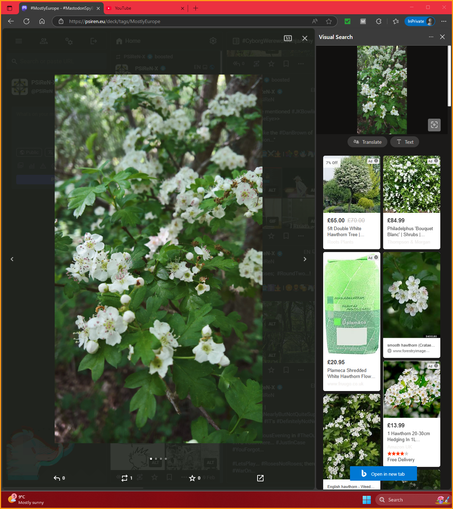Open the InPrivate profile button
This screenshot has height=509, width=453.
coord(420,21)
